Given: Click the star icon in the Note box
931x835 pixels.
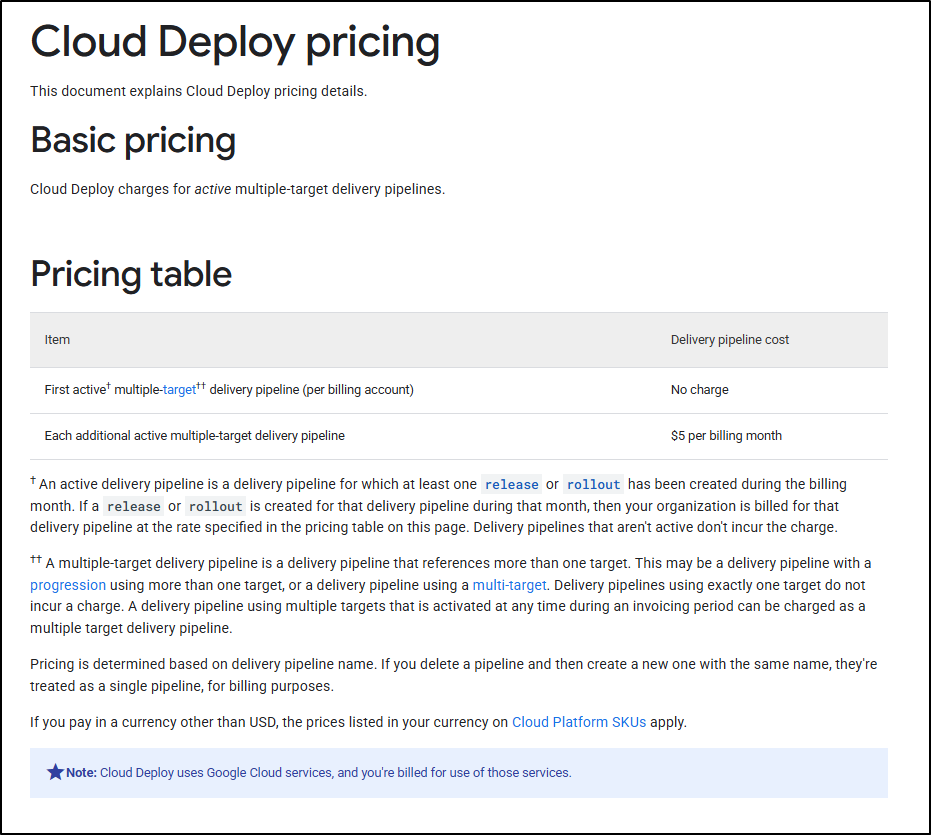Looking at the screenshot, I should pyautogui.click(x=55, y=772).
